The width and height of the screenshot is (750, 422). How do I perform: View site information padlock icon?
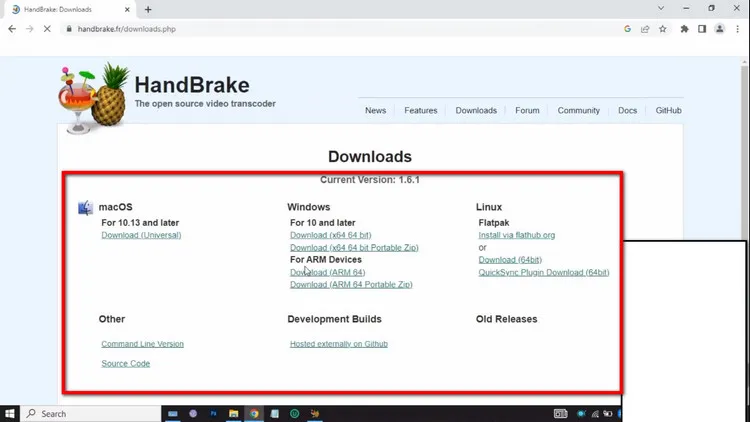[69, 29]
